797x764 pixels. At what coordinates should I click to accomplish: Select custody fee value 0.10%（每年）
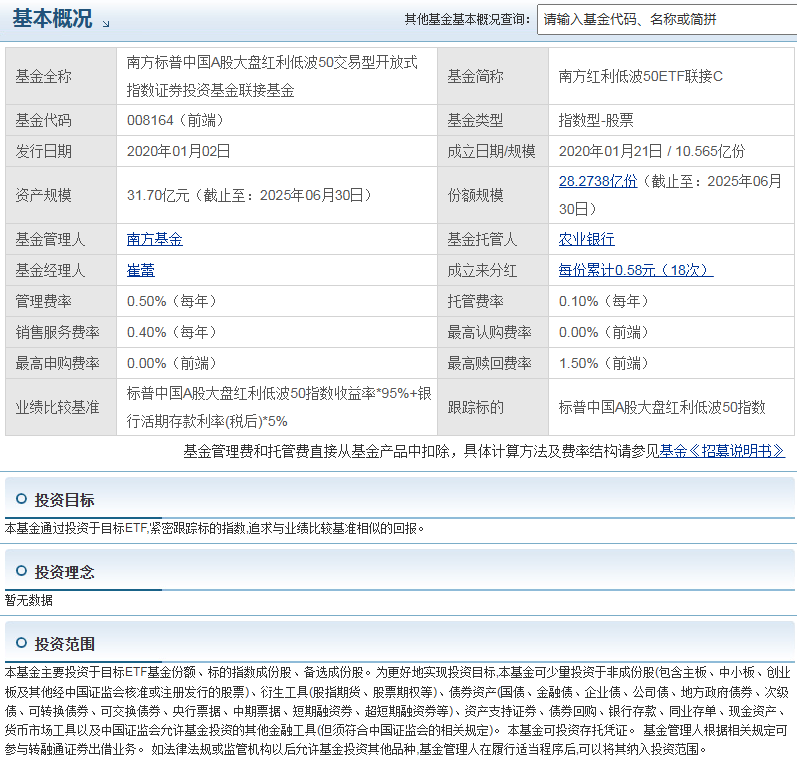pyautogui.click(x=604, y=301)
